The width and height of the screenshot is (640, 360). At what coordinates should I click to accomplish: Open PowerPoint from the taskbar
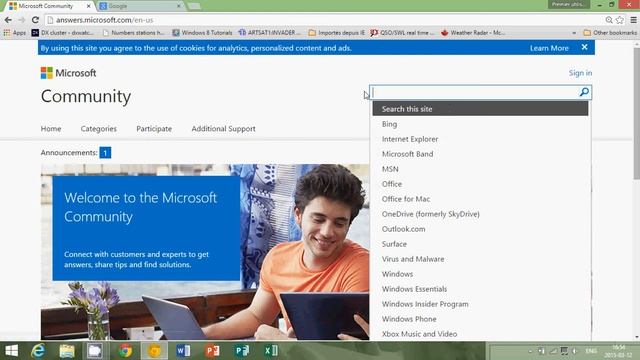[212, 351]
